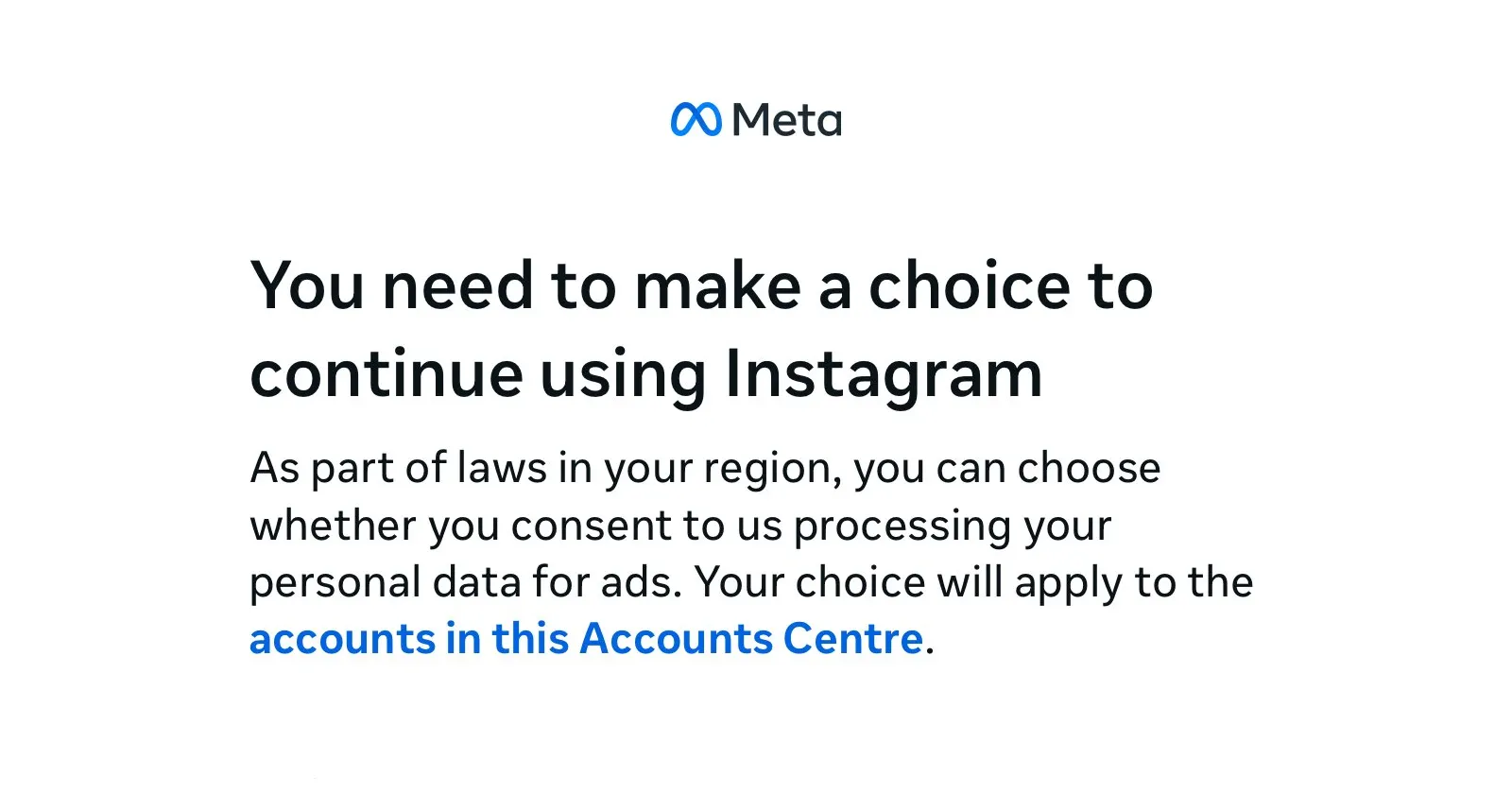Click the Meta wordmark text
The height and width of the screenshot is (794, 1512).
pos(786,120)
